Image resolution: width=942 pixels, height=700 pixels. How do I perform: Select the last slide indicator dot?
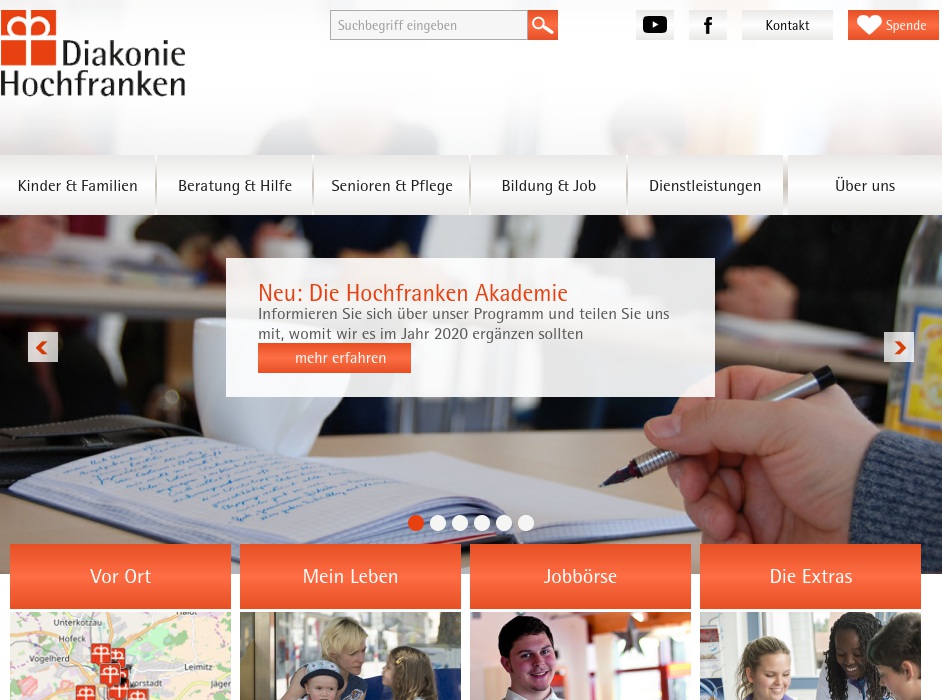(526, 523)
